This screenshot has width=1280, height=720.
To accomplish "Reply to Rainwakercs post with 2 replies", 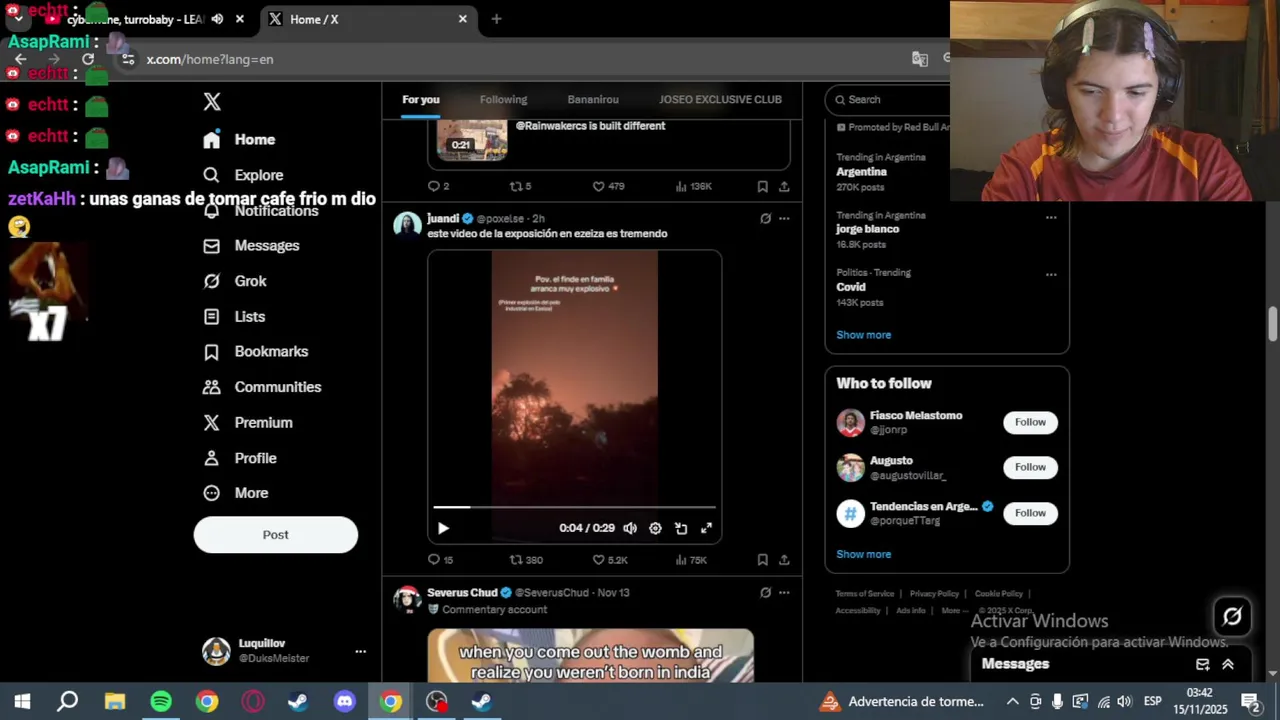I will point(438,186).
